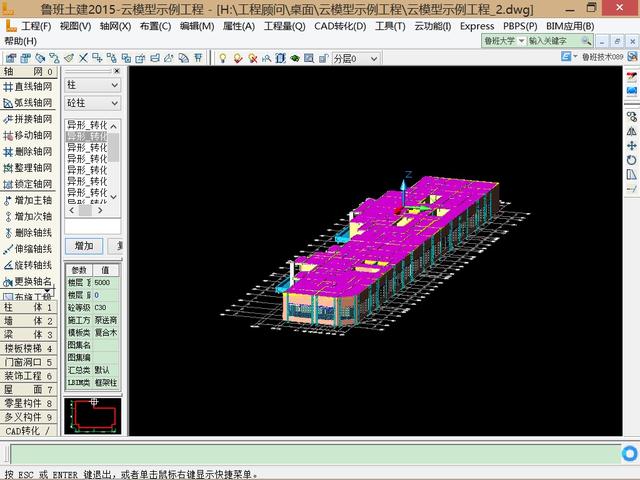
Task: Click the light bulb icon in toolbar
Action: (x=222, y=58)
